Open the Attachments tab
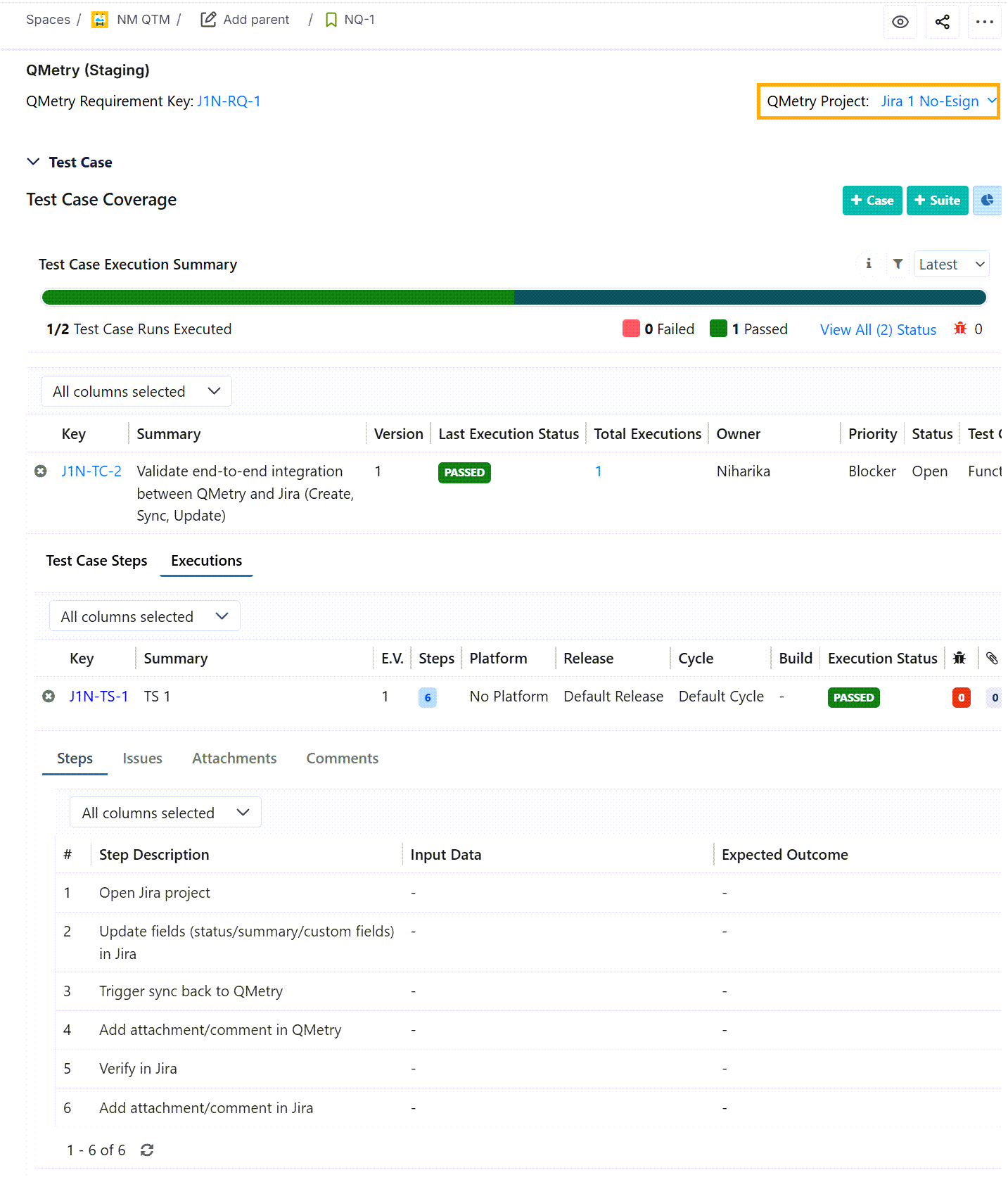This screenshot has height=1182, width=1008. pos(234,758)
